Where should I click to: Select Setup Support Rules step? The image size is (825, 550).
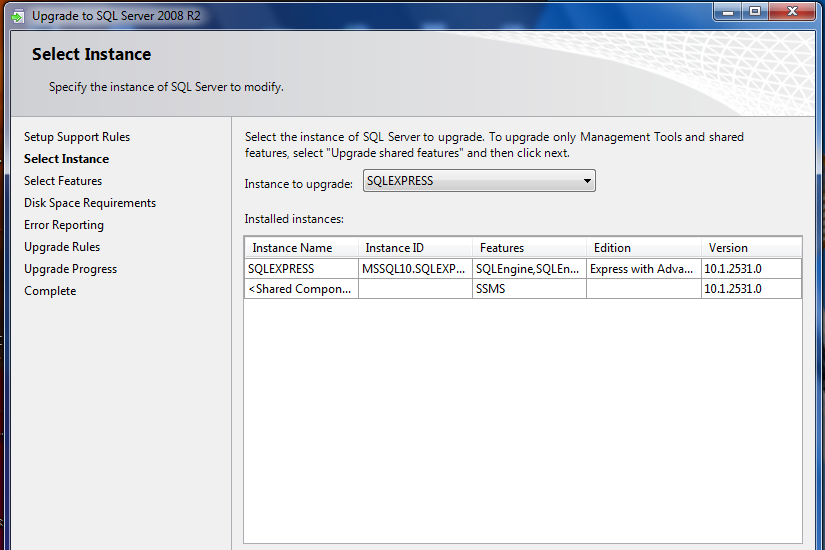(x=77, y=137)
